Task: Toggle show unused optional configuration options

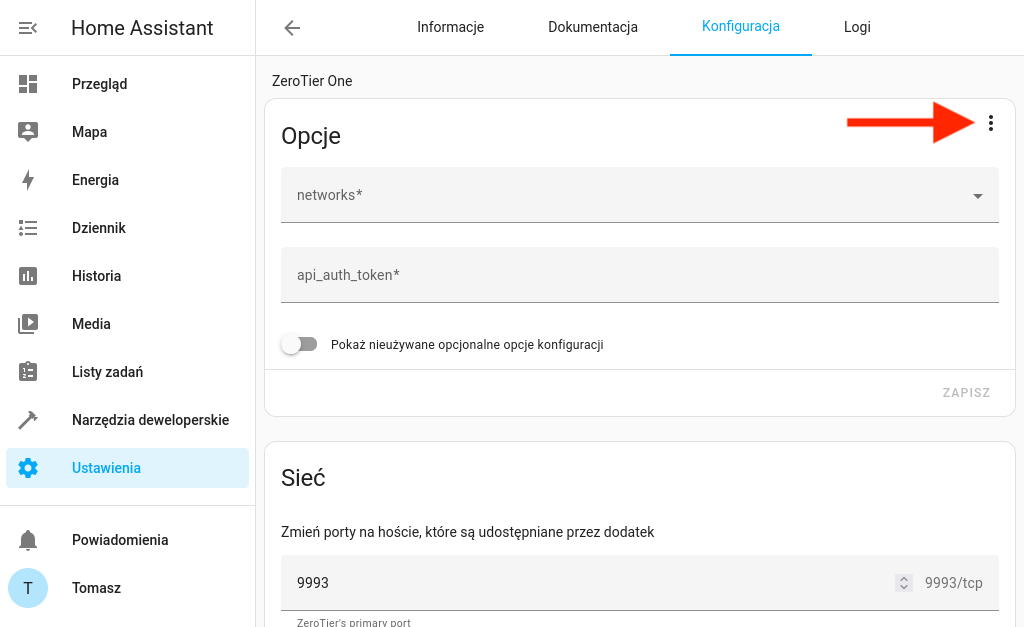Action: click(299, 345)
